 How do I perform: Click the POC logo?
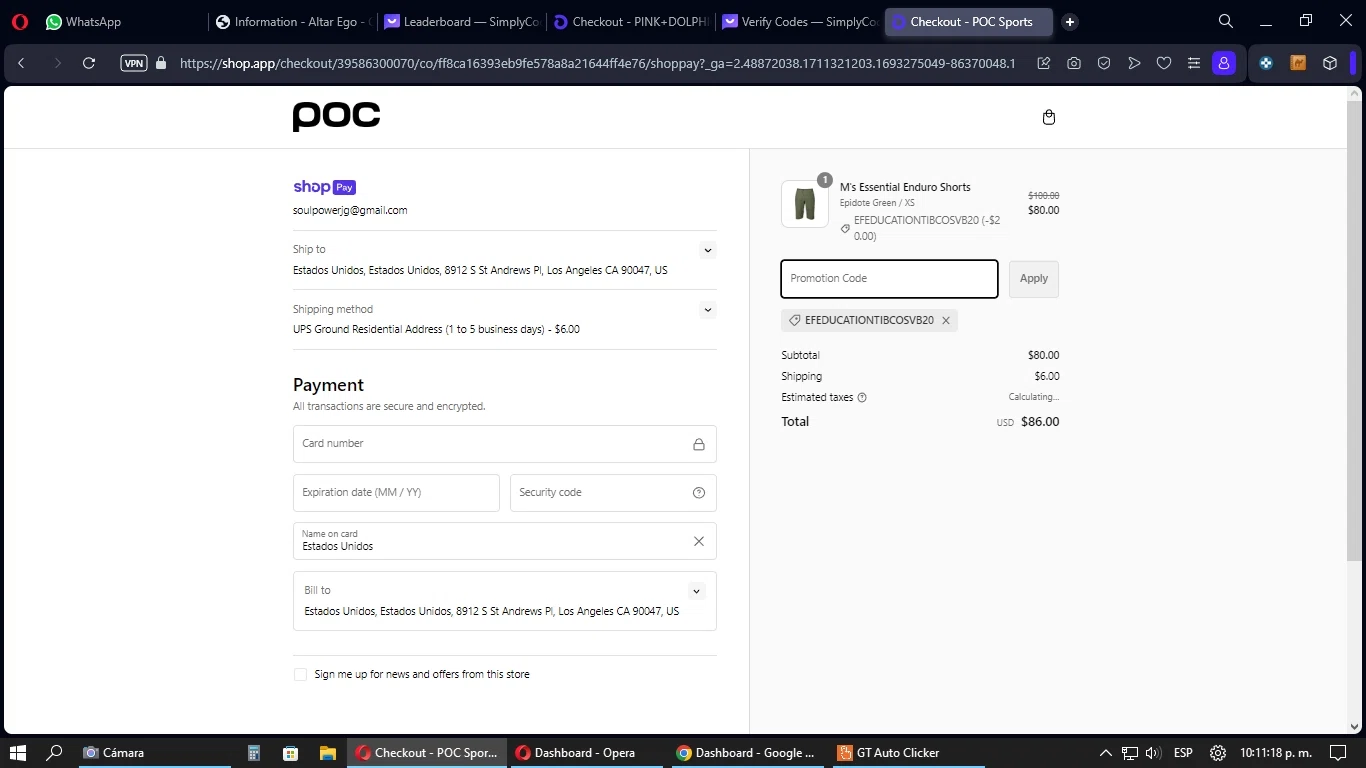[x=336, y=117]
